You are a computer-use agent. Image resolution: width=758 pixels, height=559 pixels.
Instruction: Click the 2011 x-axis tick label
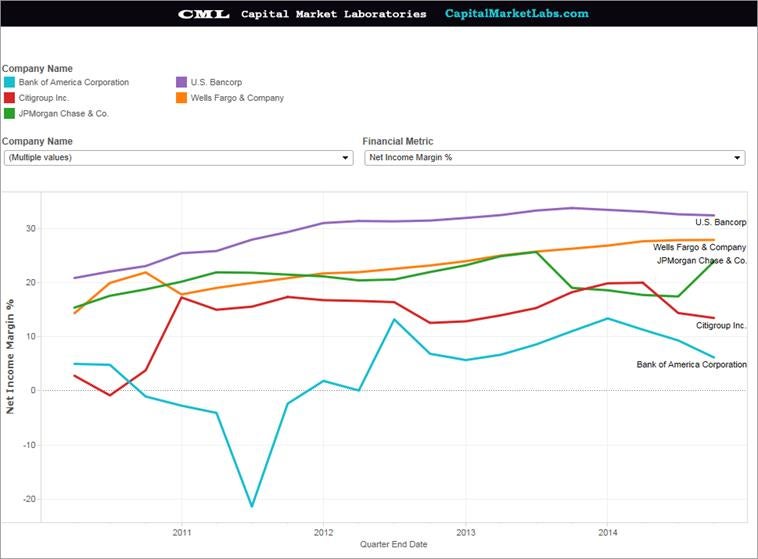(182, 533)
